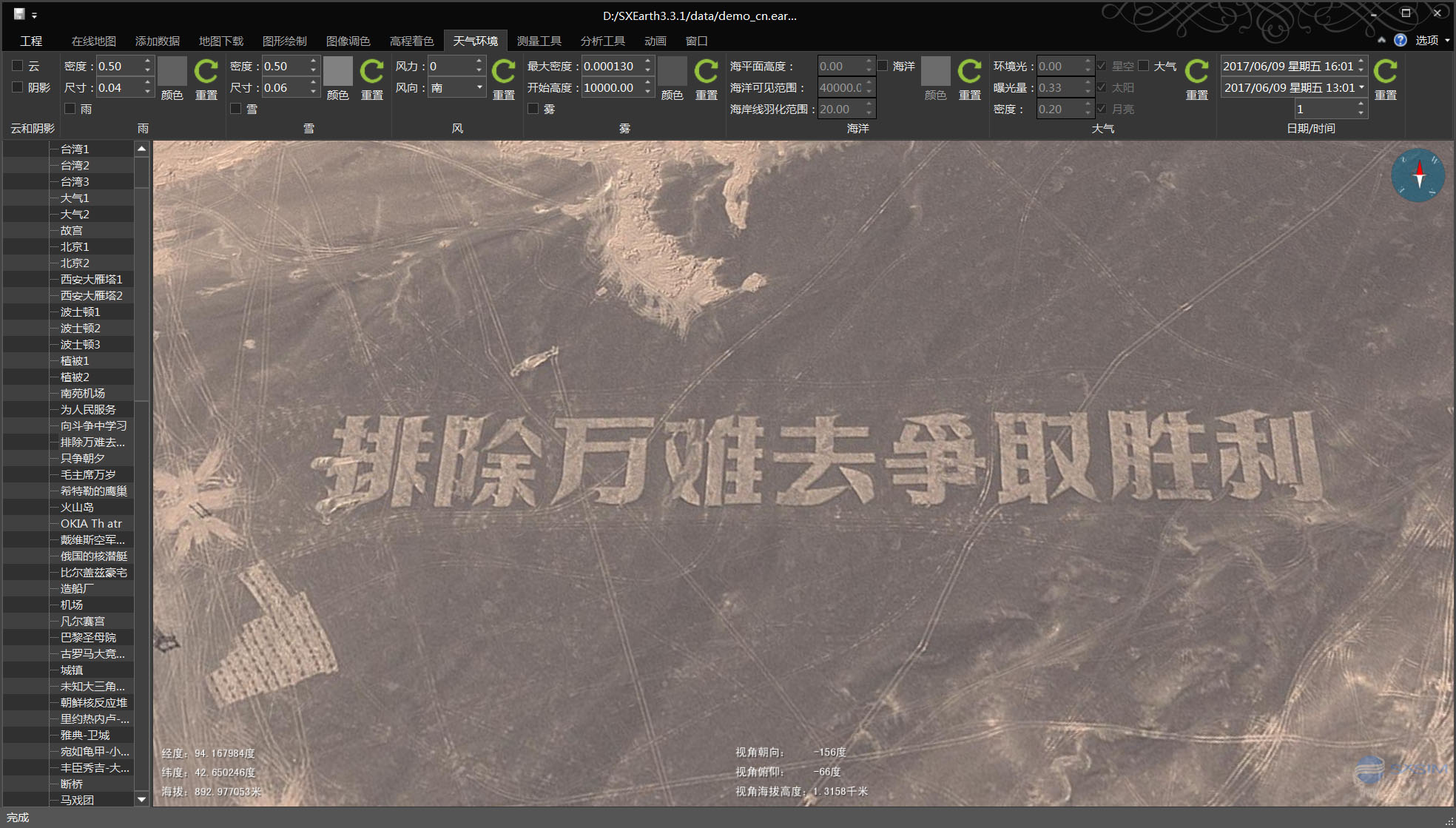Select 凡尔赛宫 in the location list

[x=83, y=621]
